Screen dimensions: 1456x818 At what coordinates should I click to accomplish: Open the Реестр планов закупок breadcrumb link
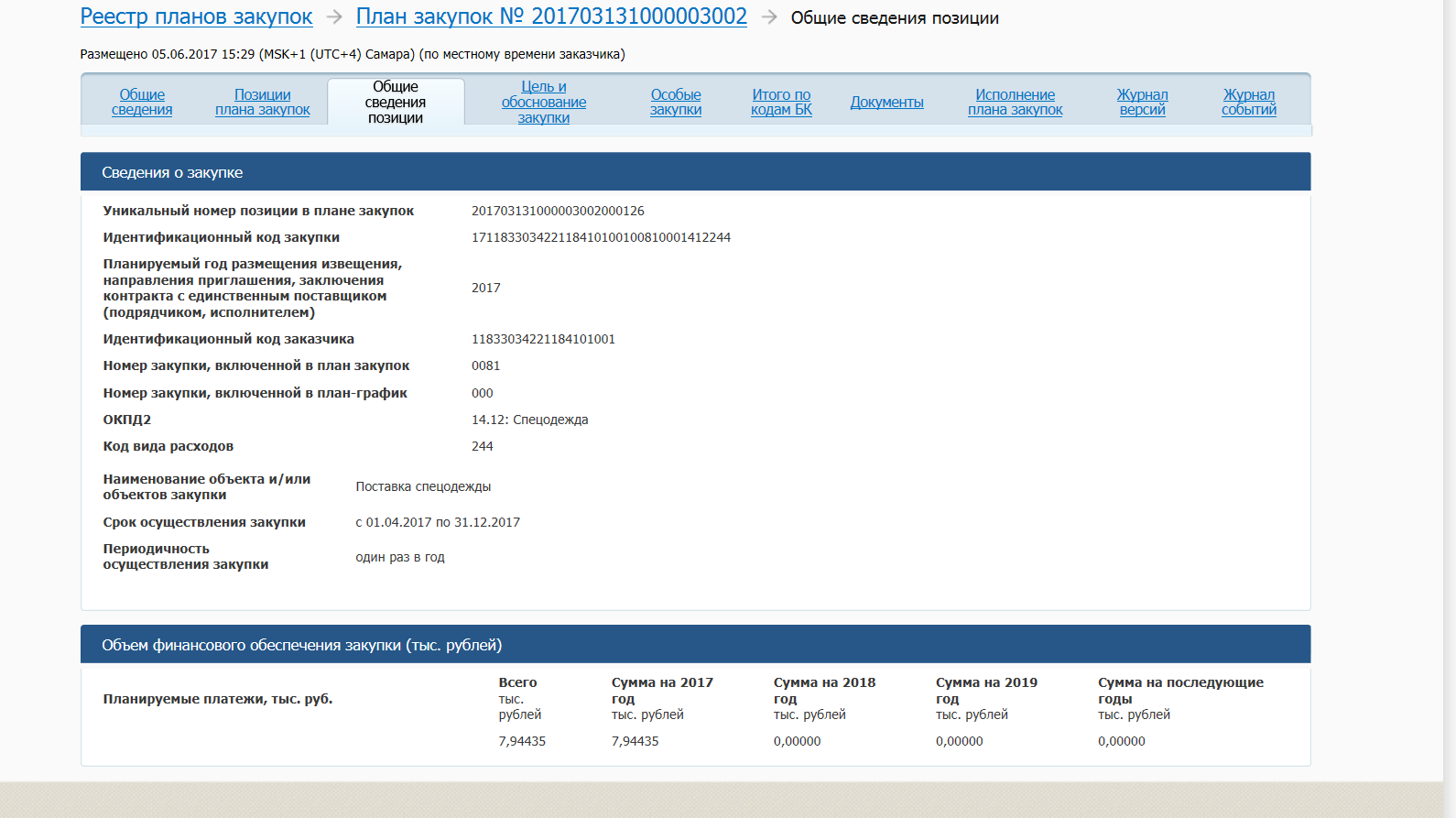point(196,16)
